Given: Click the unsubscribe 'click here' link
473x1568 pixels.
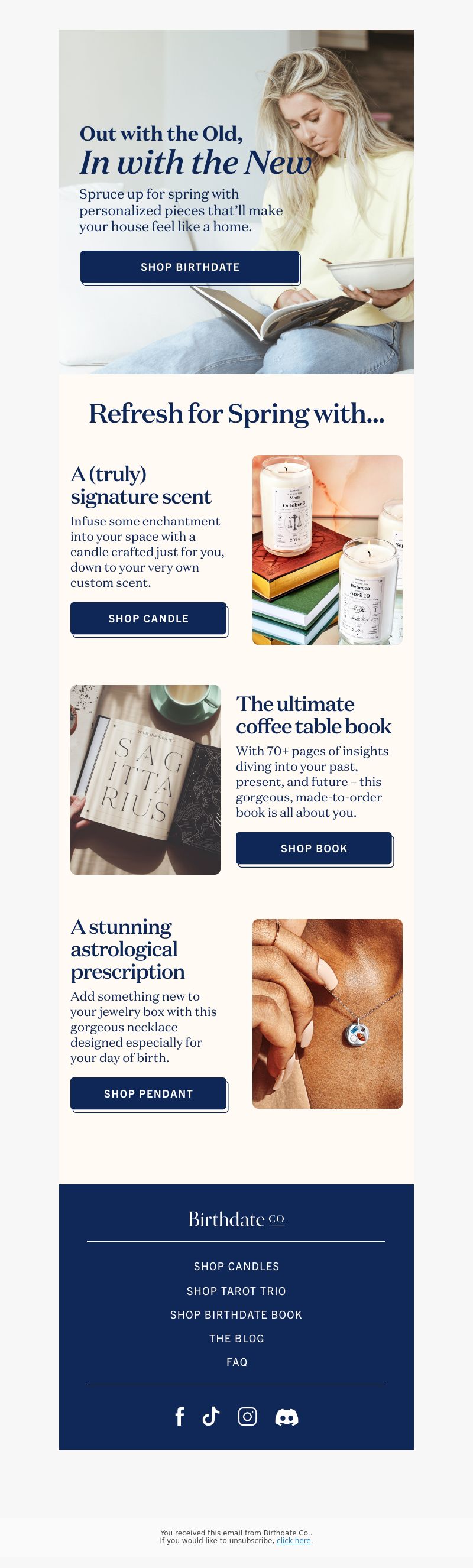Looking at the screenshot, I should pyautogui.click(x=293, y=1540).
